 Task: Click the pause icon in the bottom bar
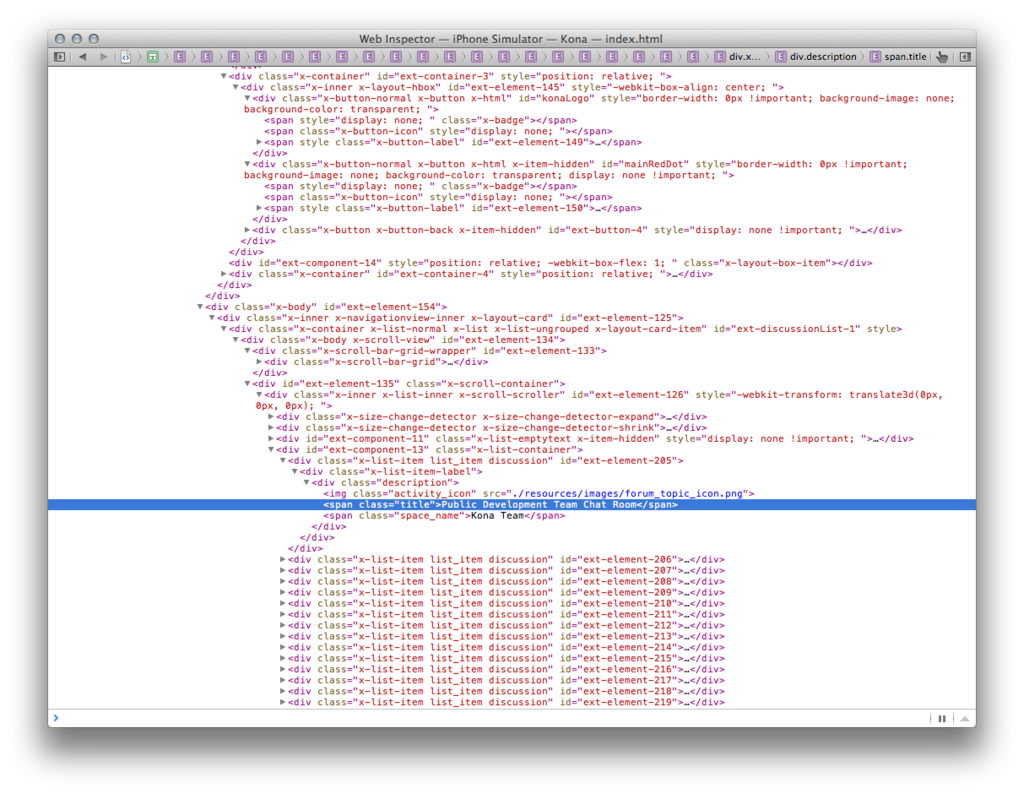click(942, 718)
